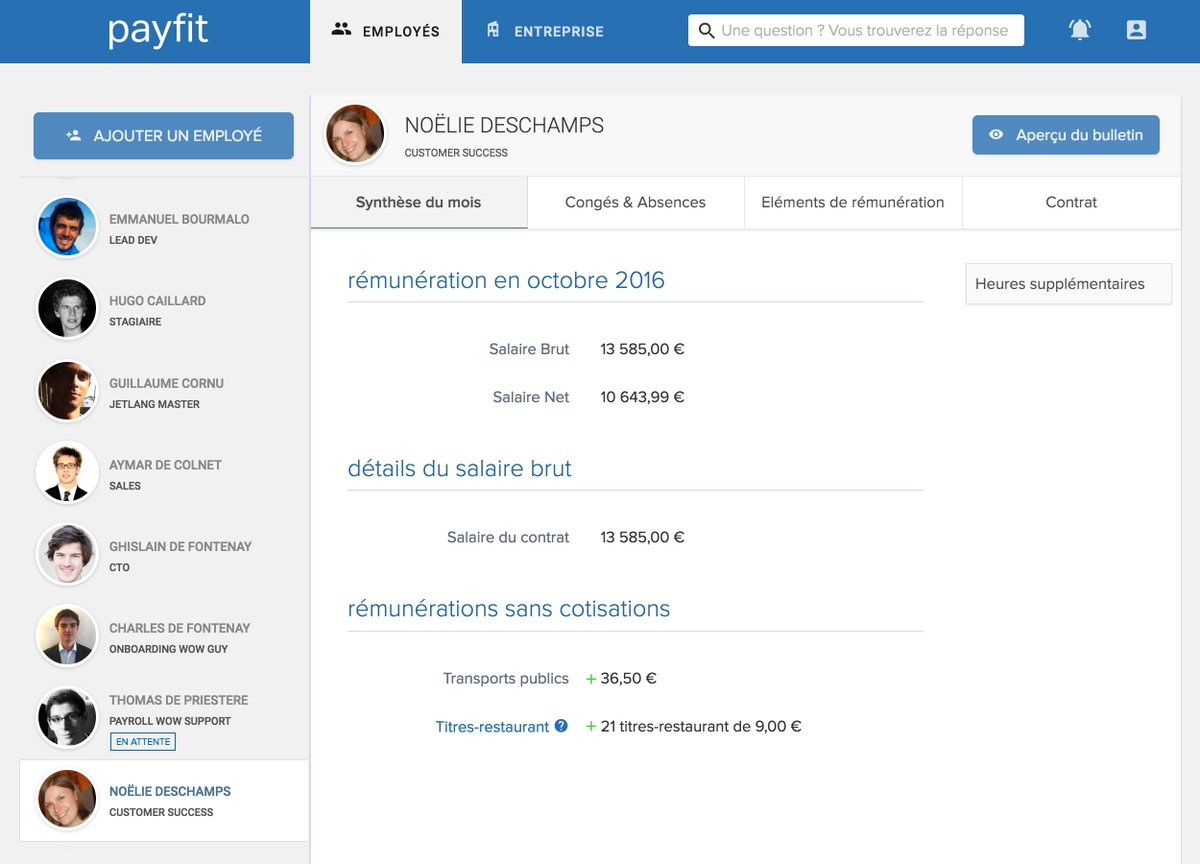1200x864 pixels.
Task: Select employee name Thomas de Priestere
Action: (x=178, y=700)
